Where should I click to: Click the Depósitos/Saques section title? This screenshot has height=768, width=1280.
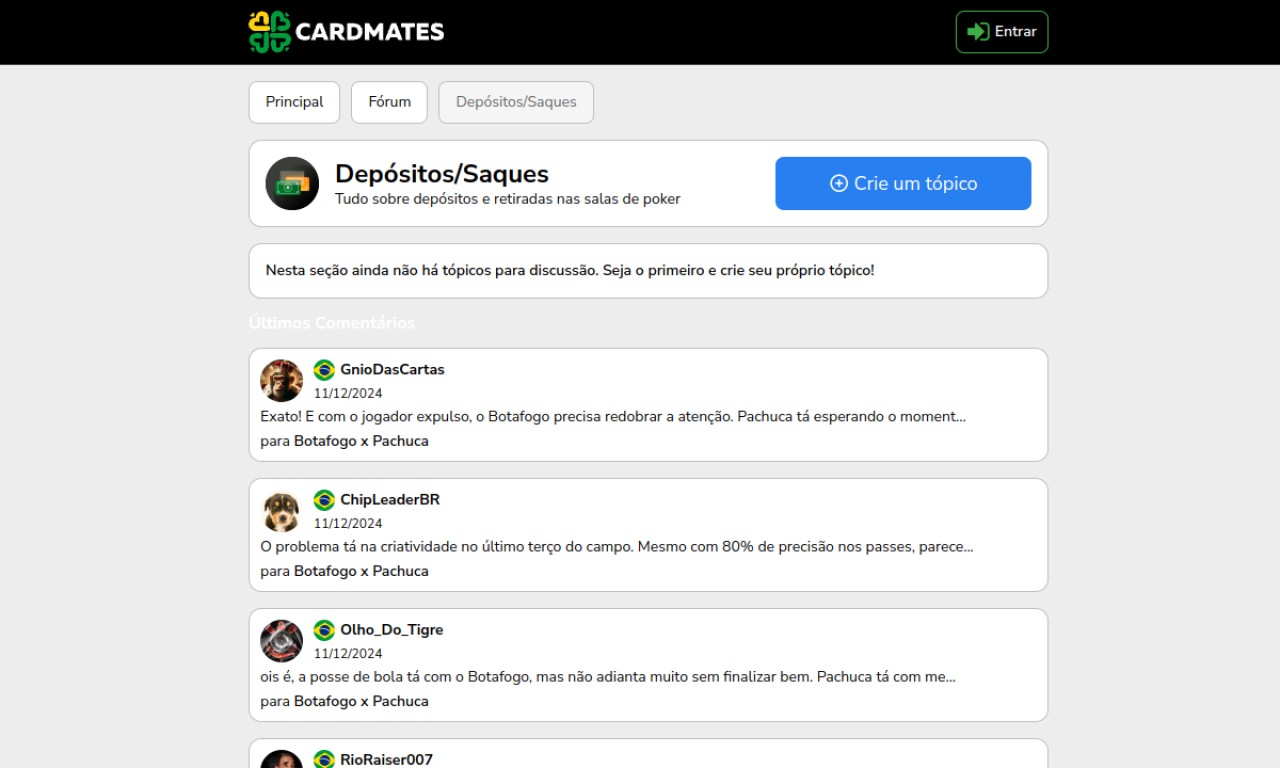pos(442,173)
